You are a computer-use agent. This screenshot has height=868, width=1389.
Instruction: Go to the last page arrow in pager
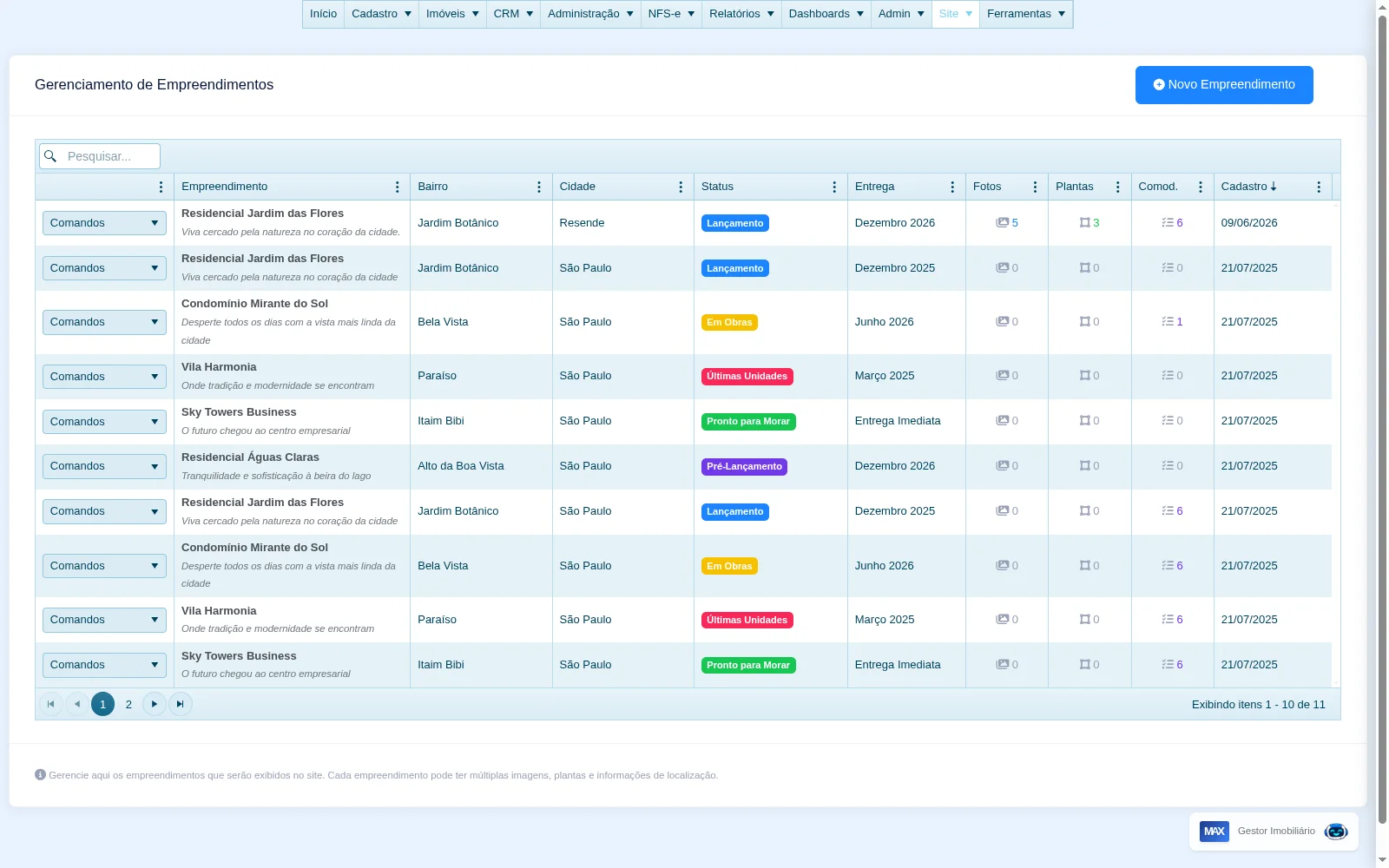click(180, 704)
